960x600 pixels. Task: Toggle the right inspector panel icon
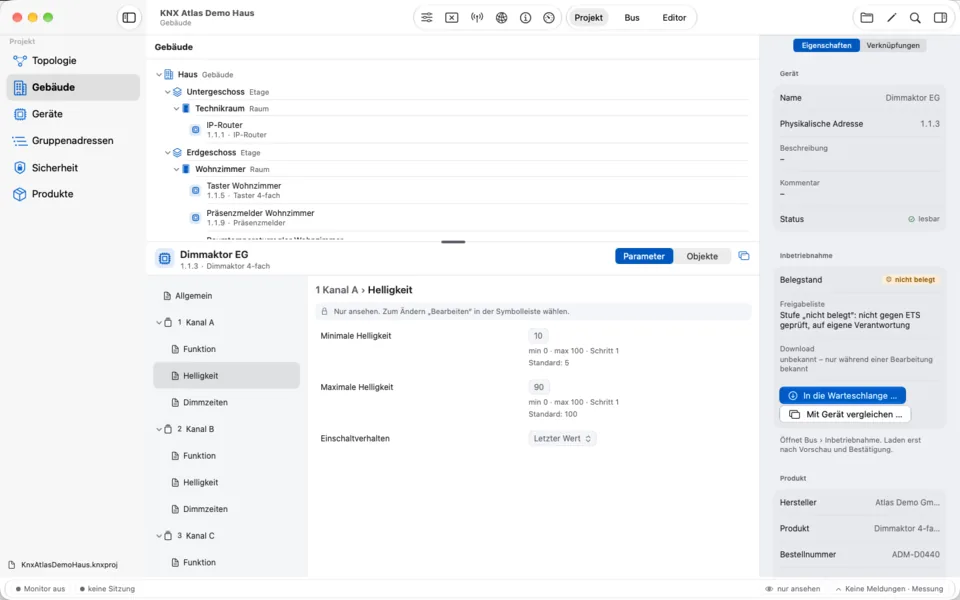940,18
